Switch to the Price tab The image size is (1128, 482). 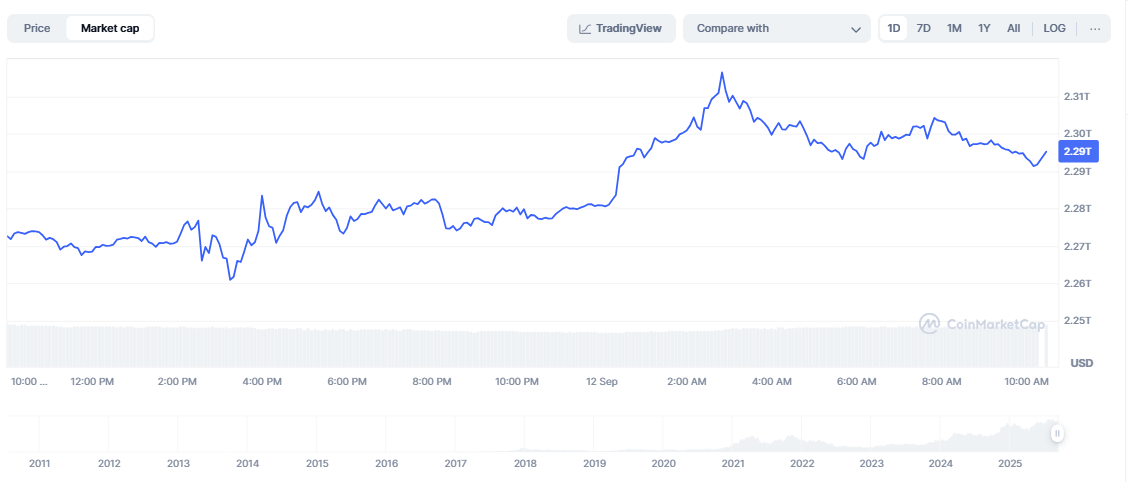(x=37, y=29)
